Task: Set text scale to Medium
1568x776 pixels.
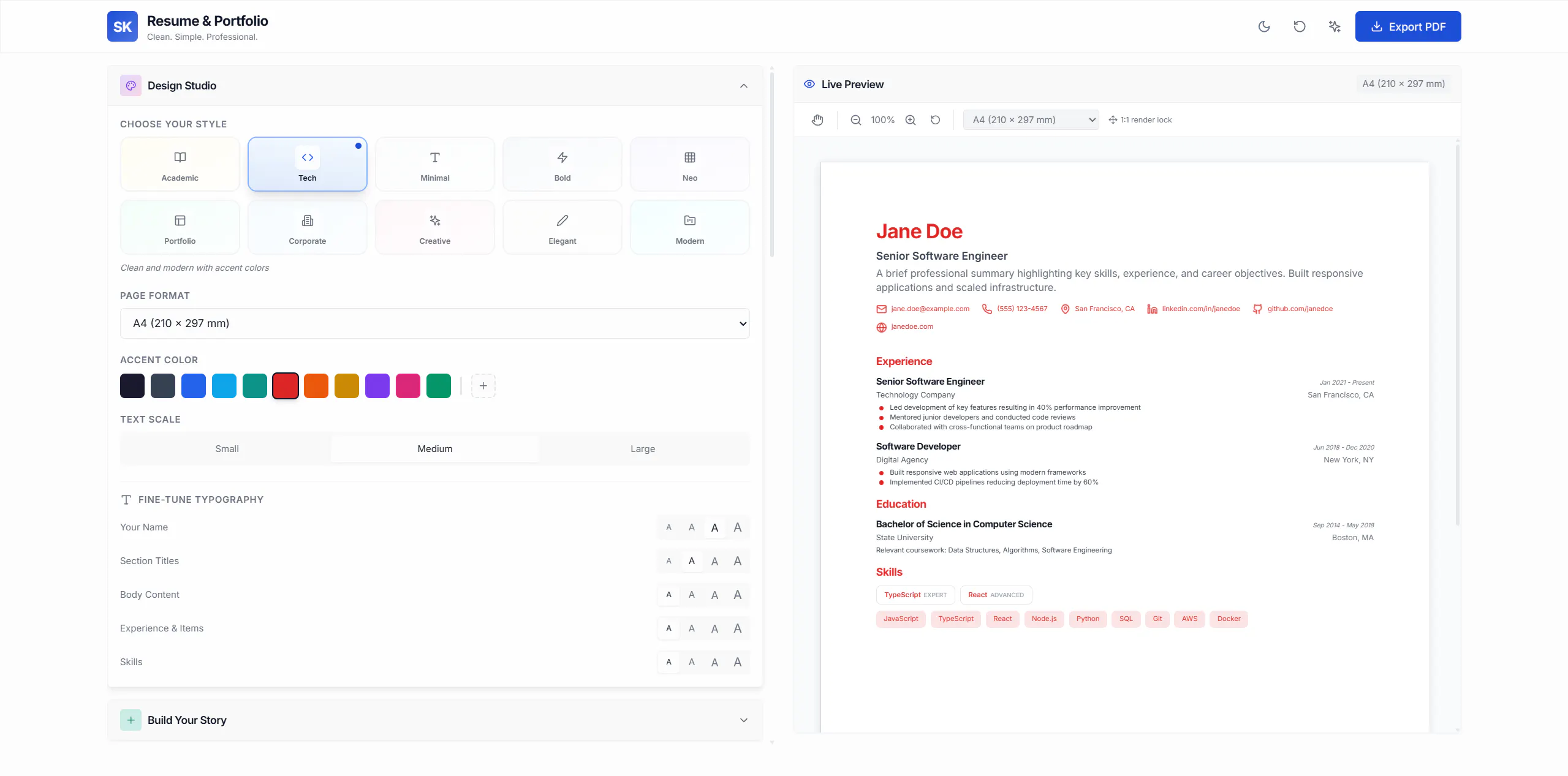Action: point(434,449)
